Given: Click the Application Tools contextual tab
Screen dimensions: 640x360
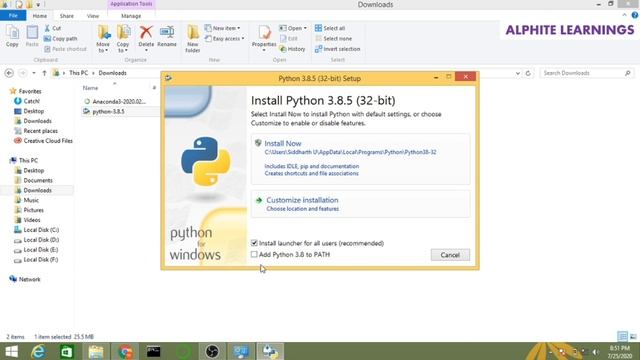Looking at the screenshot, I should pyautogui.click(x=131, y=4).
